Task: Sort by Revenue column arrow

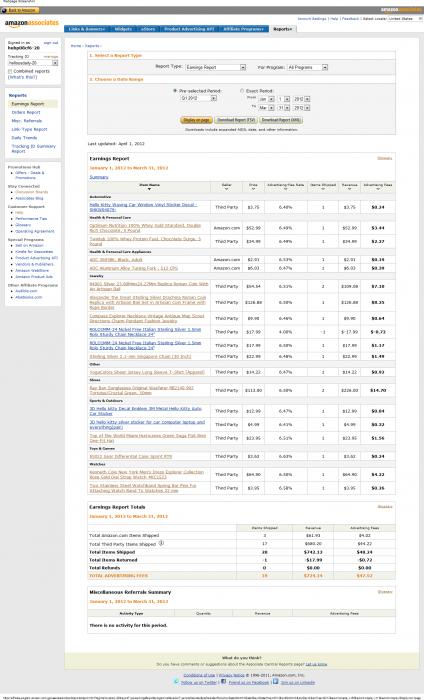Action: 349,189
